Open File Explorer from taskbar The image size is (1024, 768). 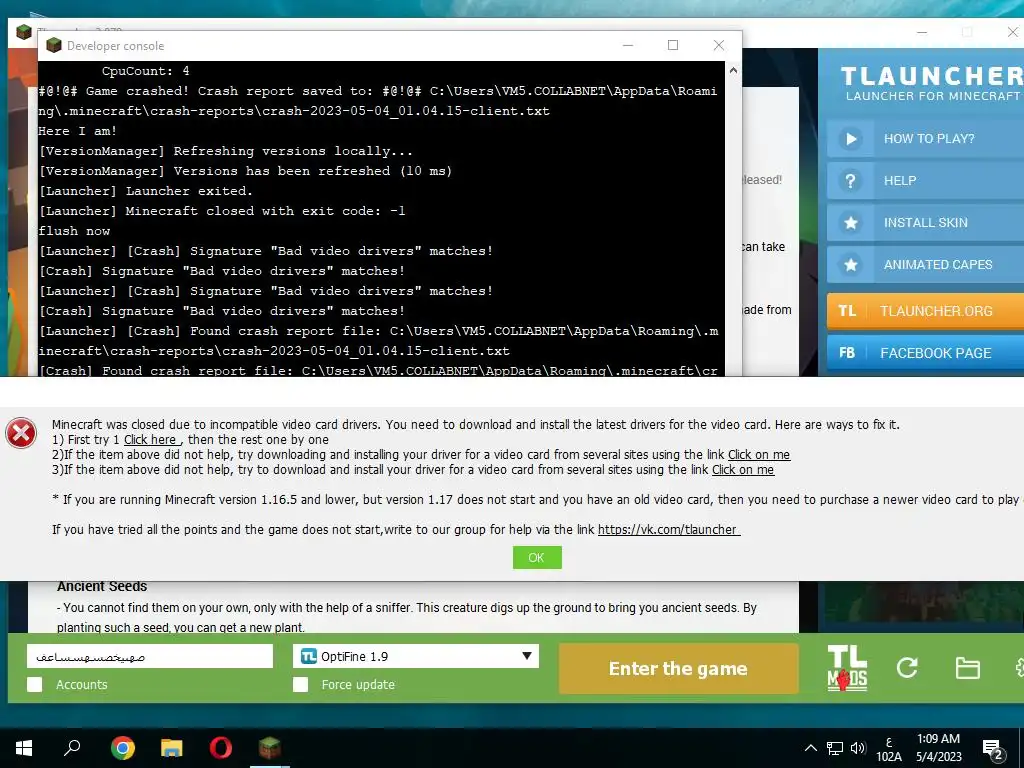point(172,748)
